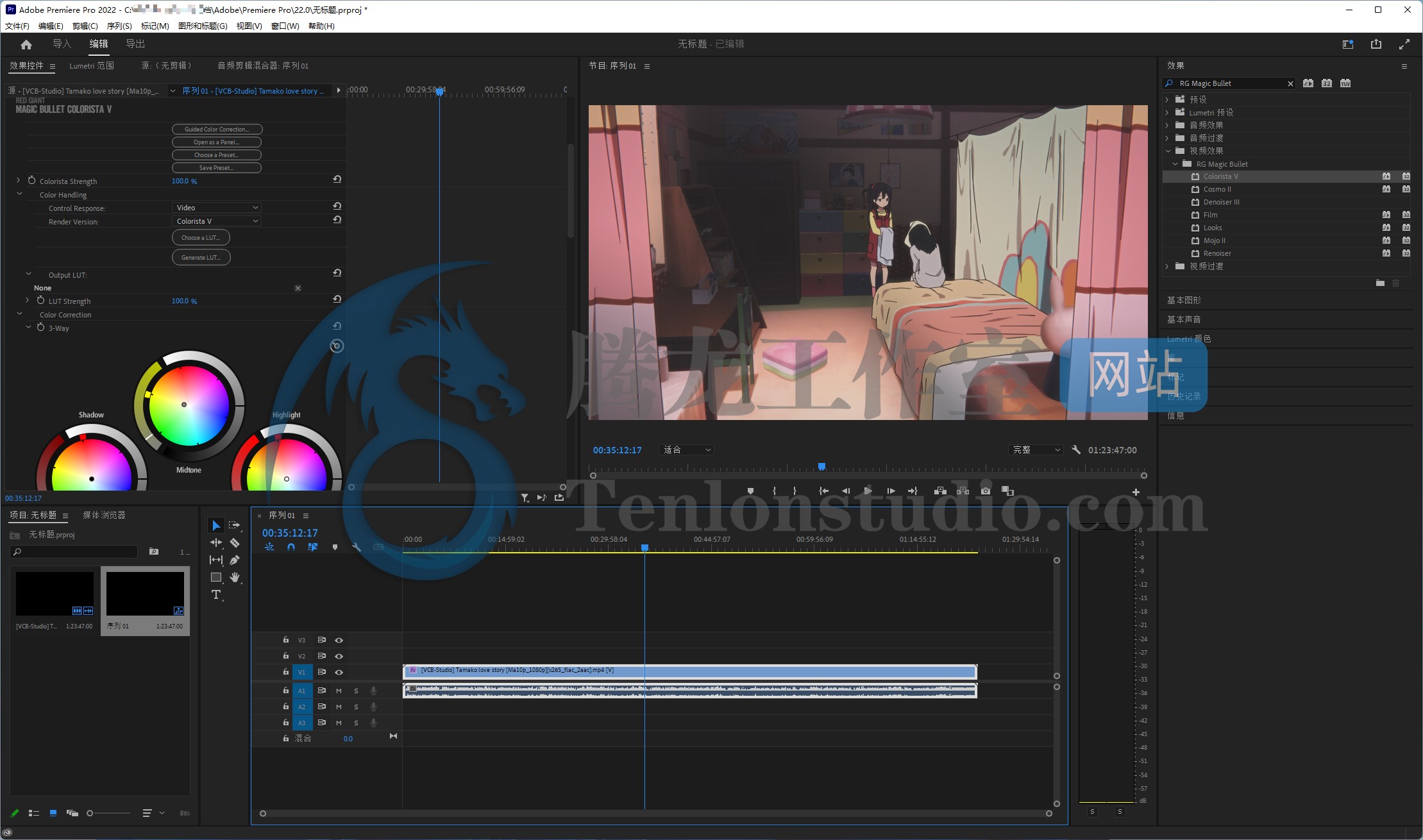Collapse the Color Handling section

pos(19,194)
